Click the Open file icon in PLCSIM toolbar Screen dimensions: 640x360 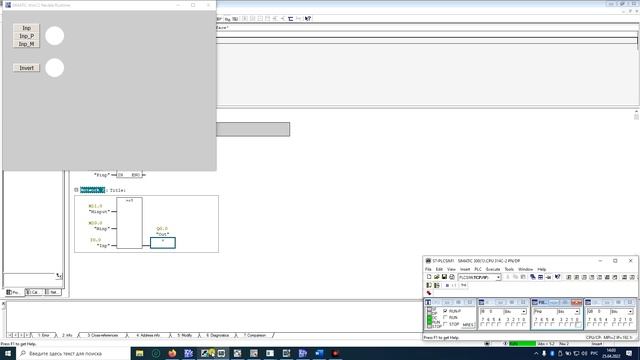[436, 277]
